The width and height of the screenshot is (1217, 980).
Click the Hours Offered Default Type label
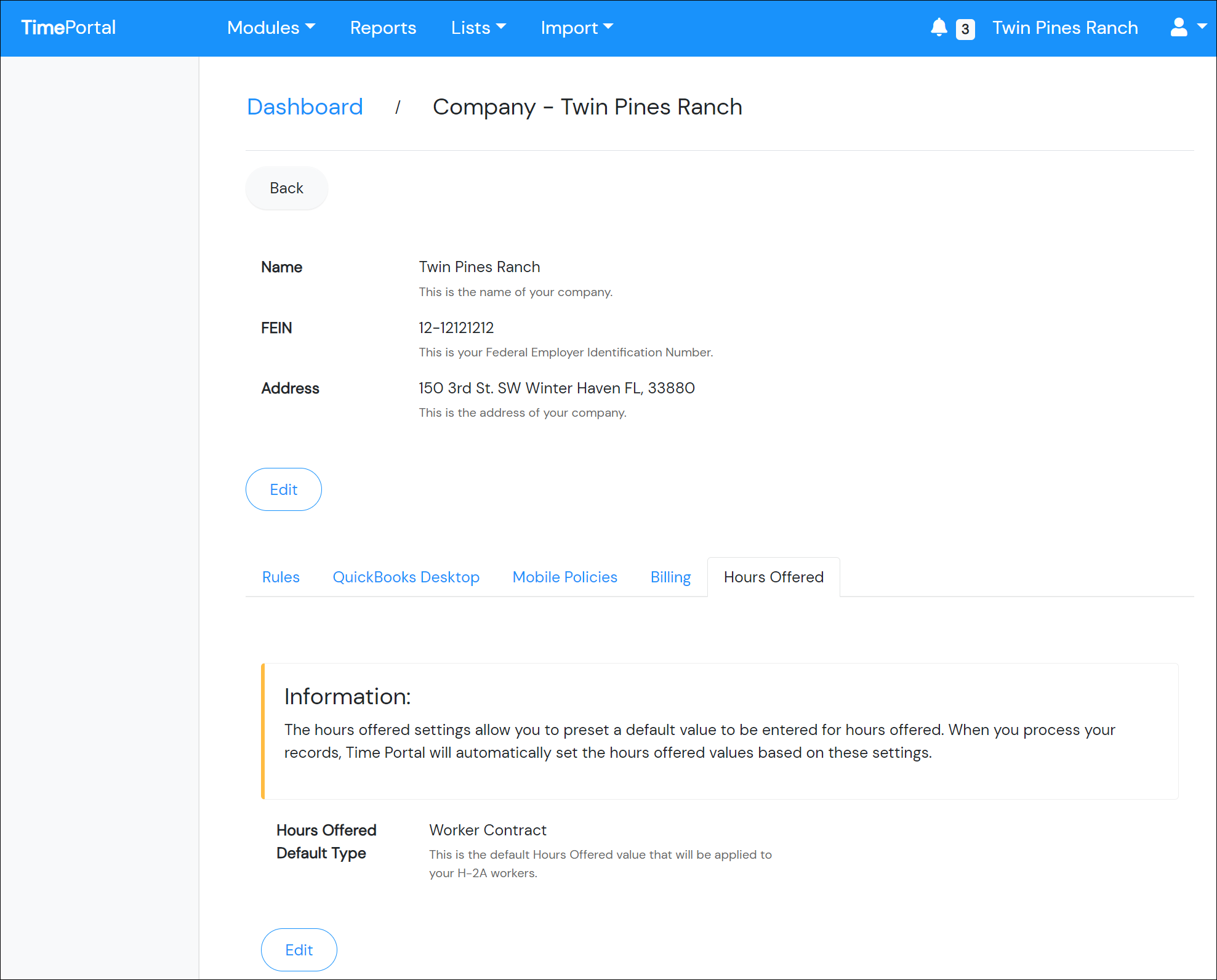pyautogui.click(x=326, y=841)
